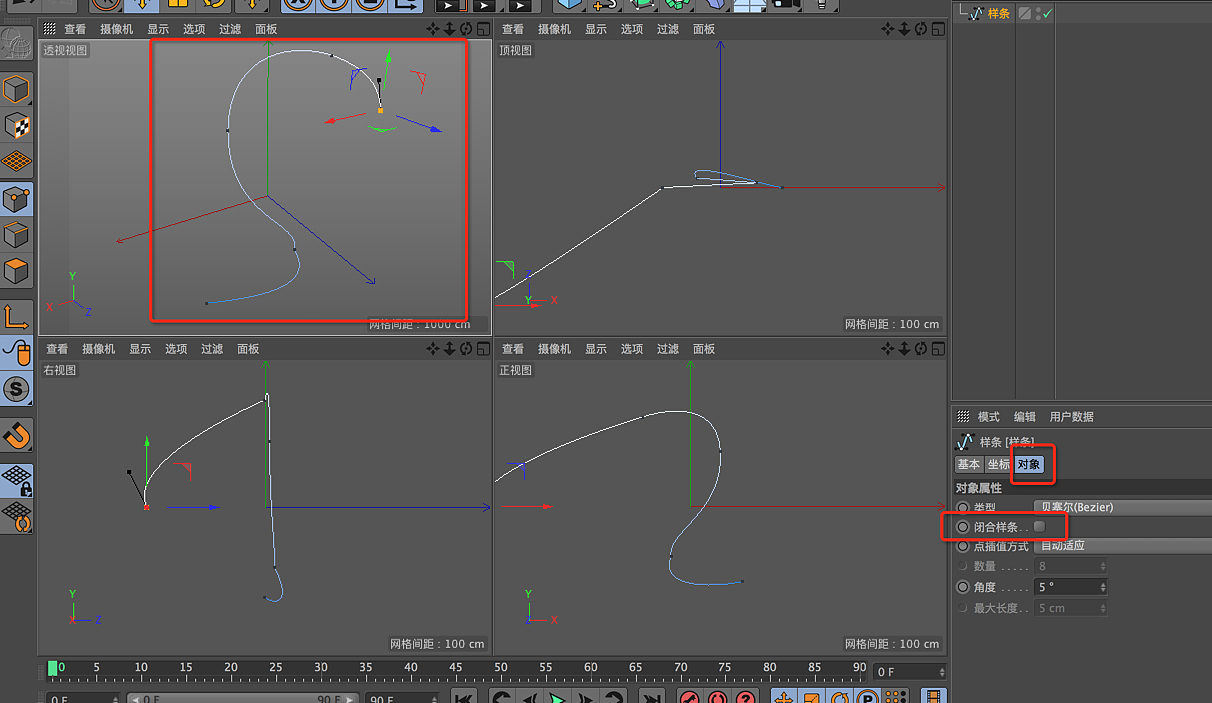This screenshot has height=703, width=1212.
Task: Click the preview range bar 0 F–90 F
Action: 242,699
